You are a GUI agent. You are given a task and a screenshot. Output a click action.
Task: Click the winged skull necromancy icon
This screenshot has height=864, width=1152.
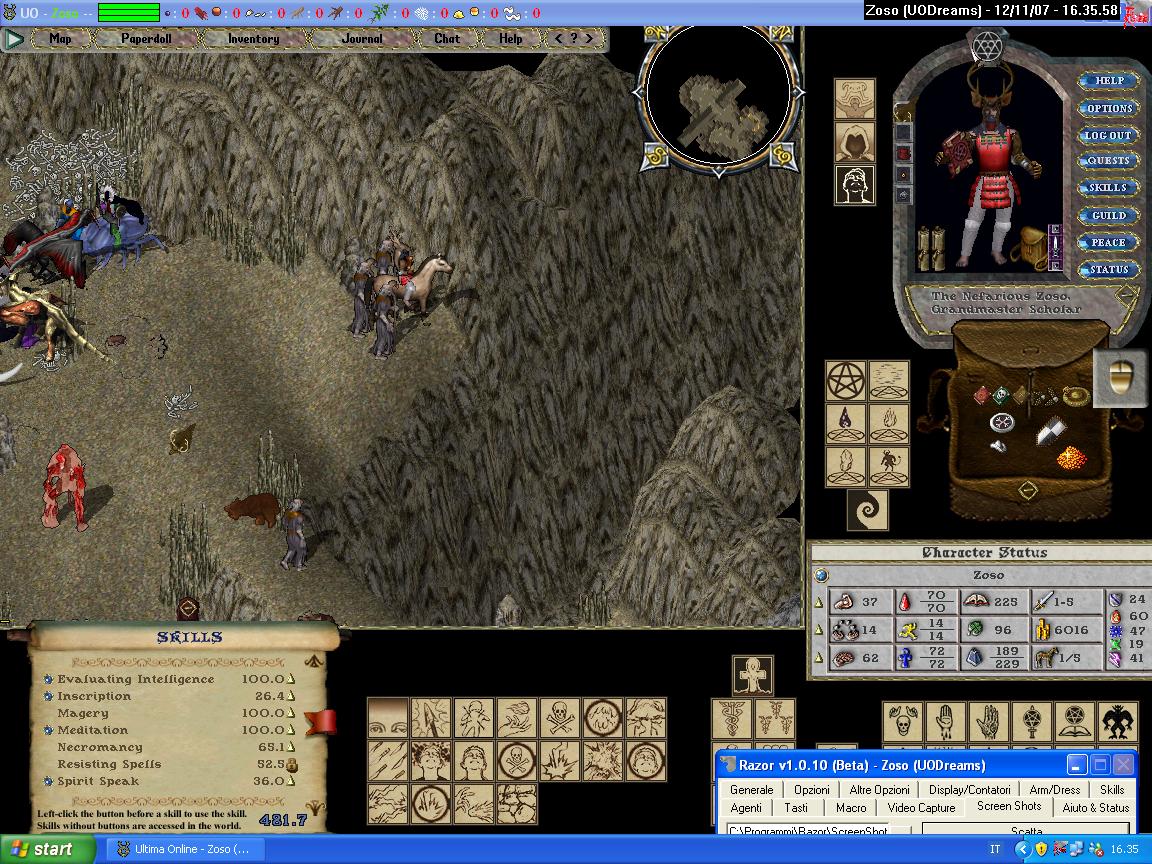(x=901, y=721)
